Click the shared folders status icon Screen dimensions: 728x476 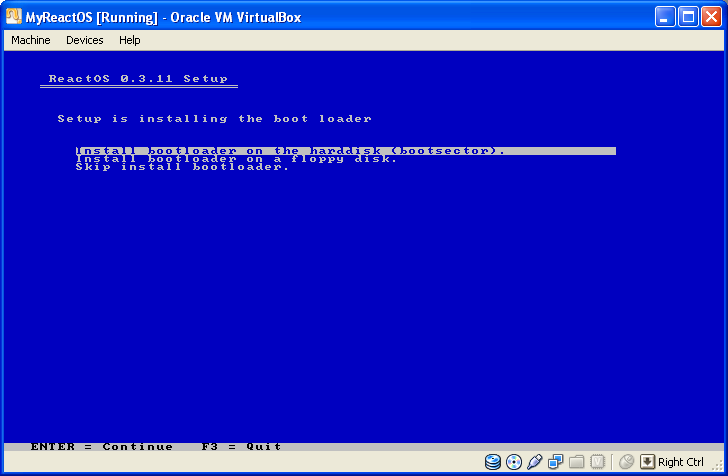(576, 462)
